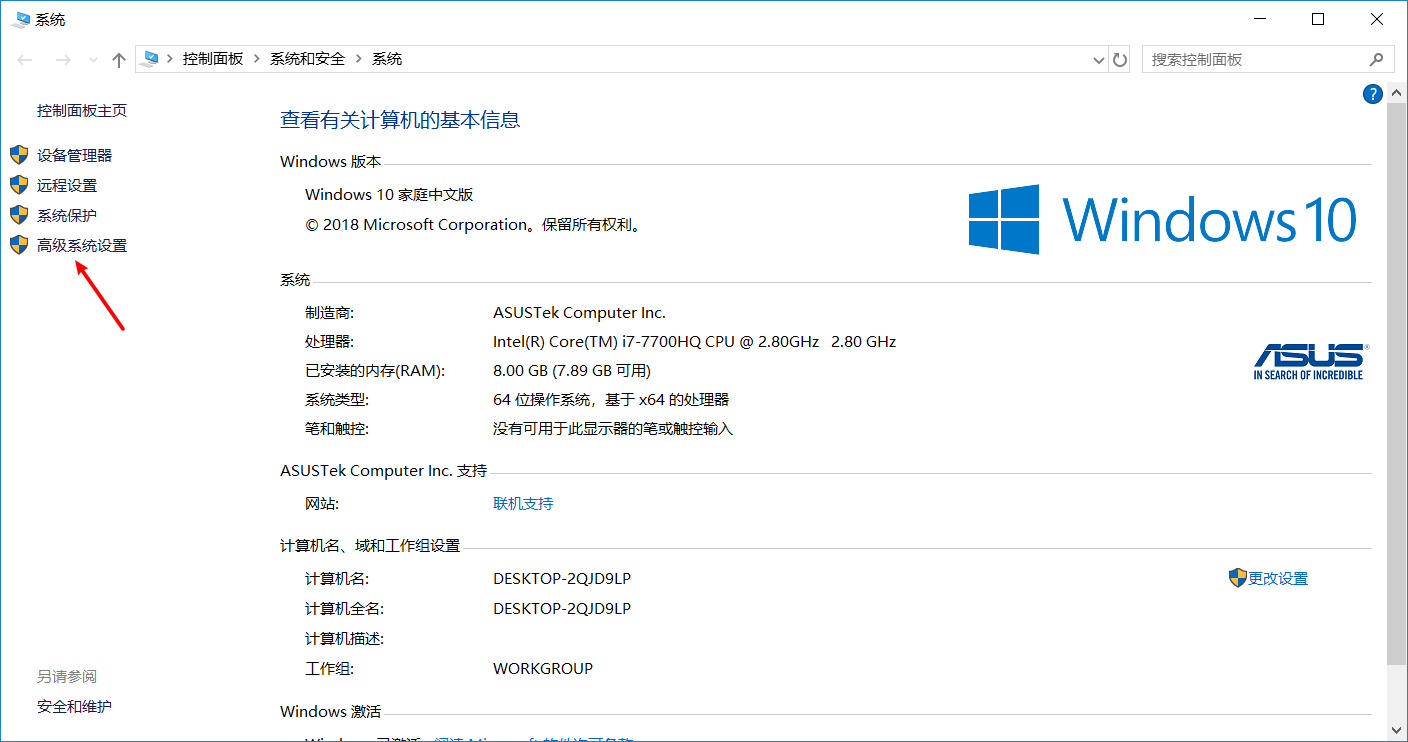
Task: Expand the breadcrumb chevron after 系统和安全
Action: (x=358, y=58)
